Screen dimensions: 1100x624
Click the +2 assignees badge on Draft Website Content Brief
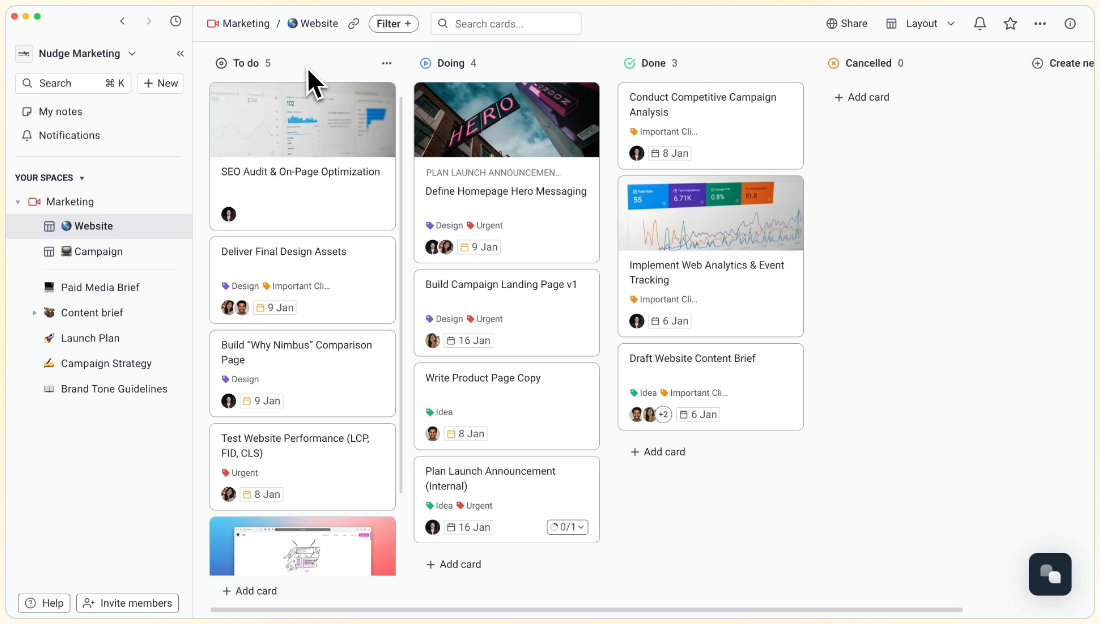click(x=663, y=414)
